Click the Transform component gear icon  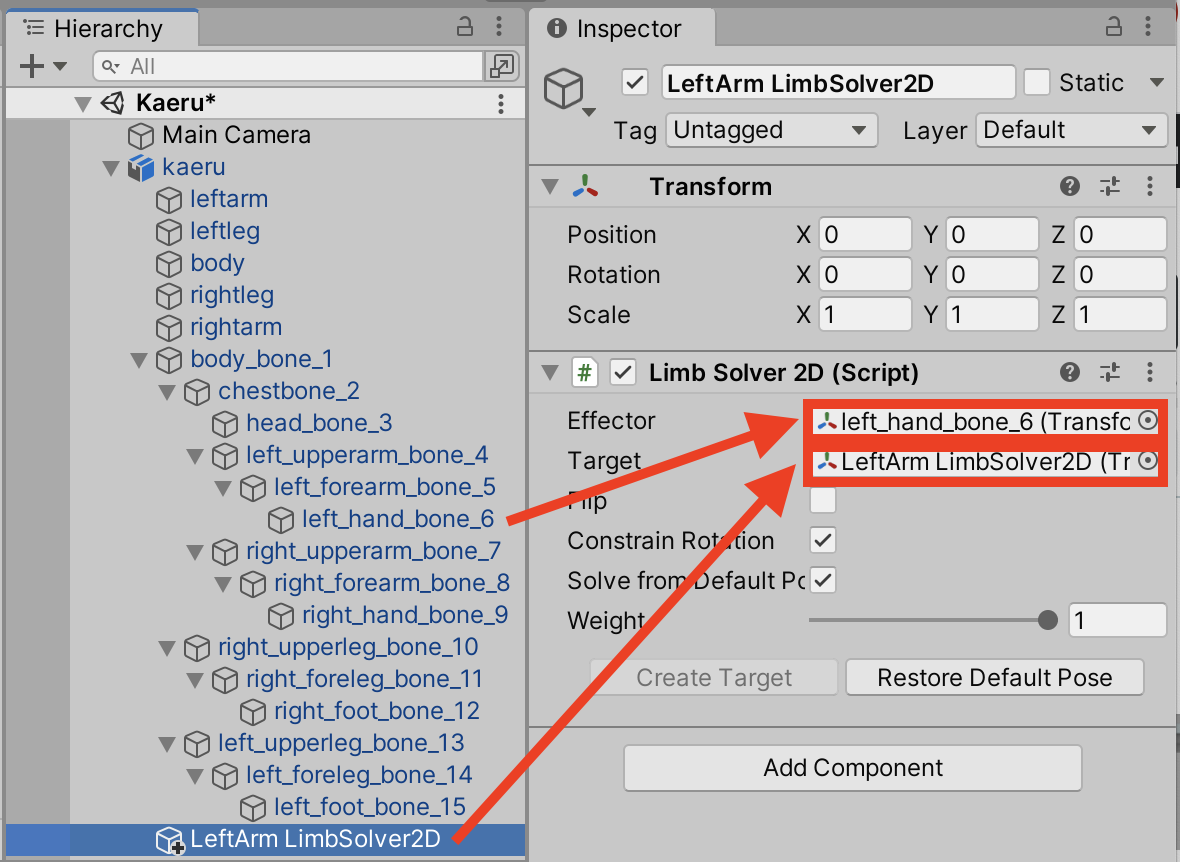pos(1149,186)
